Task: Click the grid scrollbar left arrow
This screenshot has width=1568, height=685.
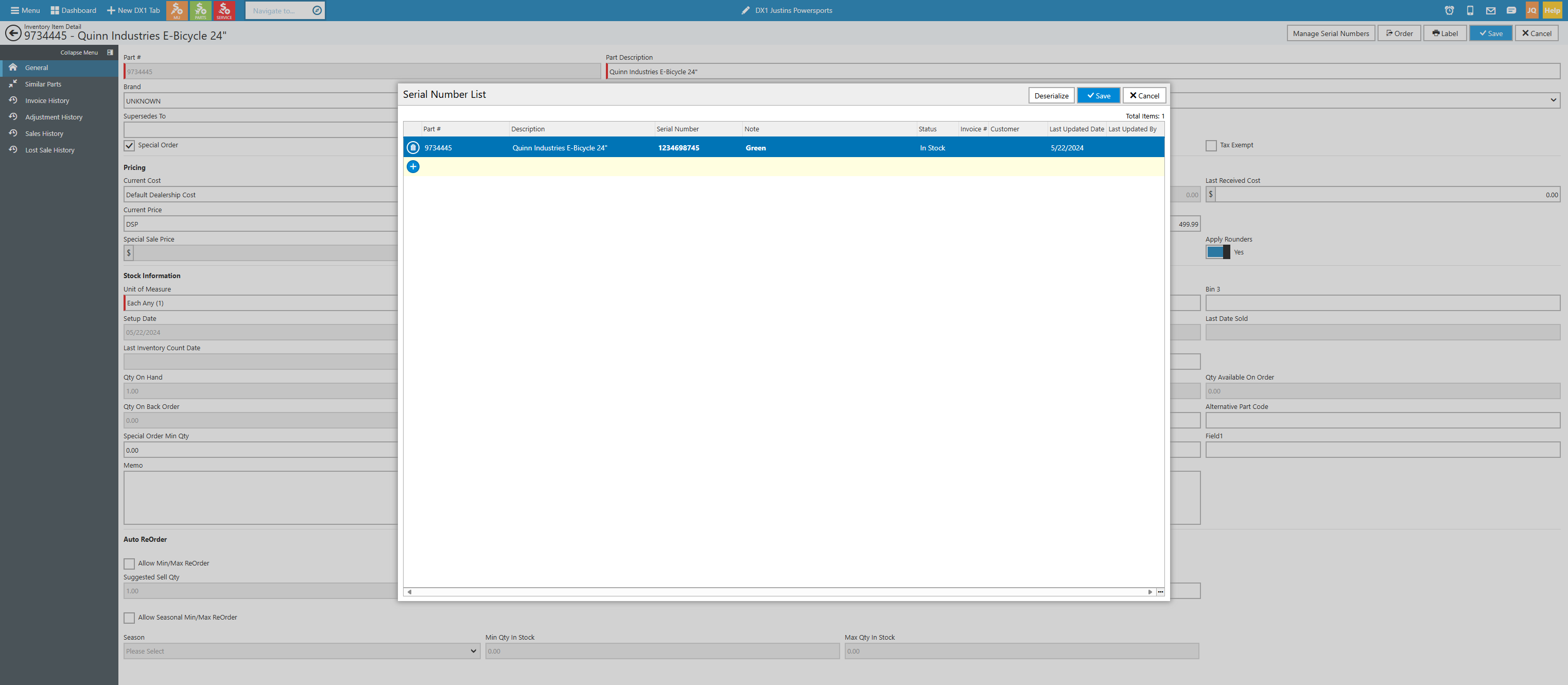Action: [x=409, y=592]
